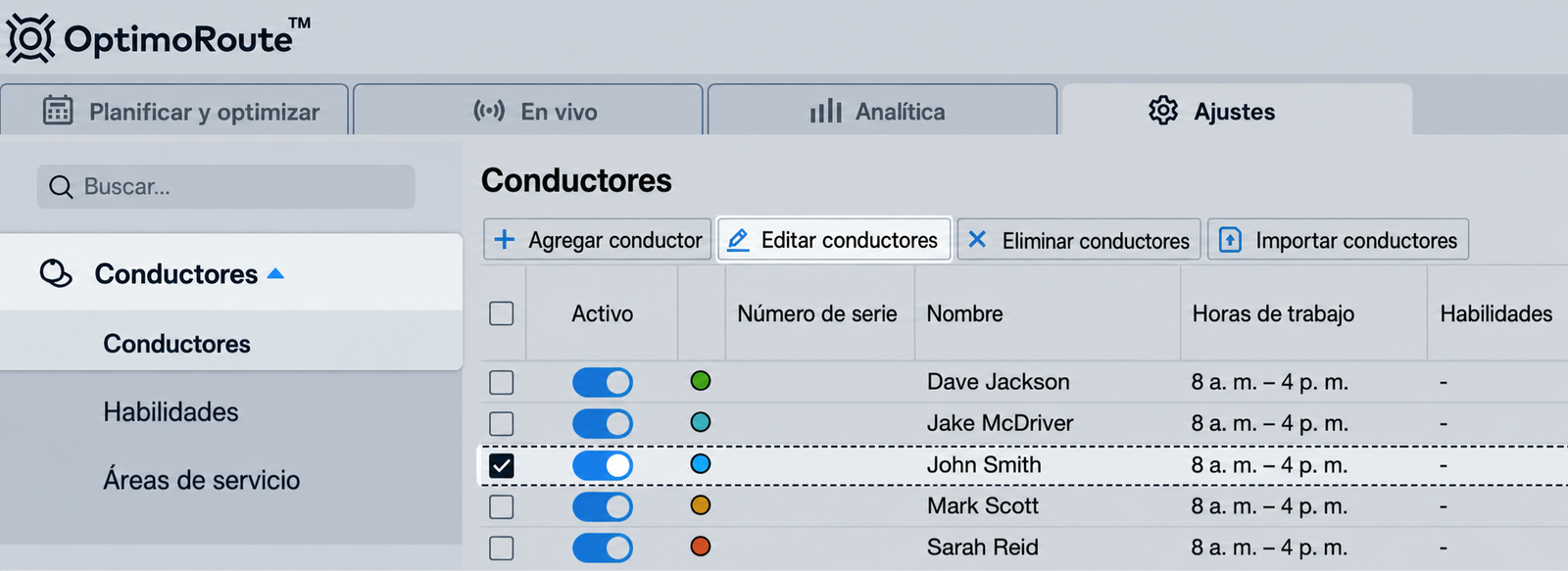
Task: Check the select-all checkbox in table header
Action: coord(502,313)
